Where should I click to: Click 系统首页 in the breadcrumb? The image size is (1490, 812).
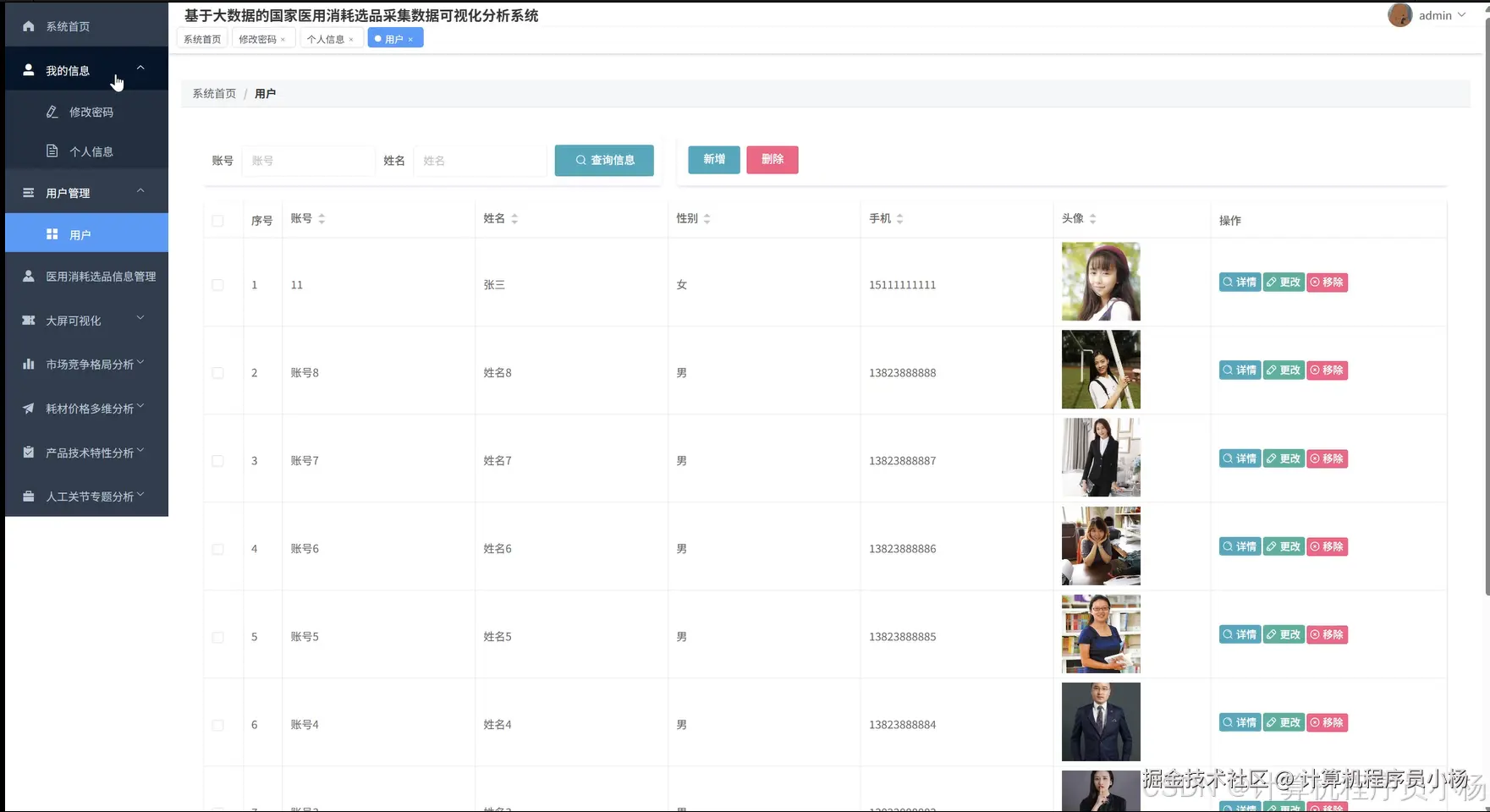pyautogui.click(x=214, y=93)
